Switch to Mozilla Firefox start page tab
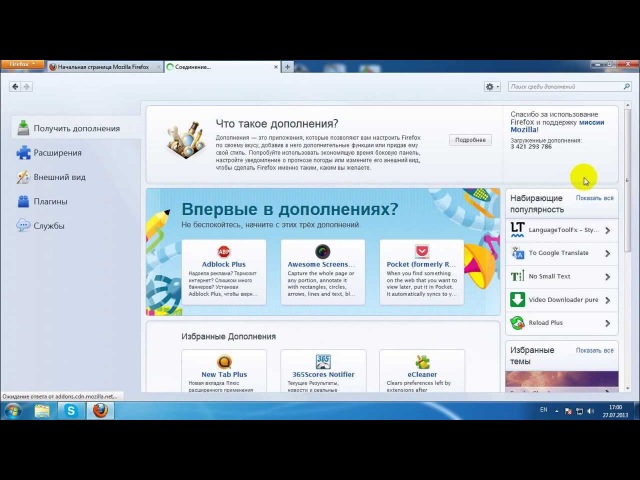640x480 pixels. [104, 67]
